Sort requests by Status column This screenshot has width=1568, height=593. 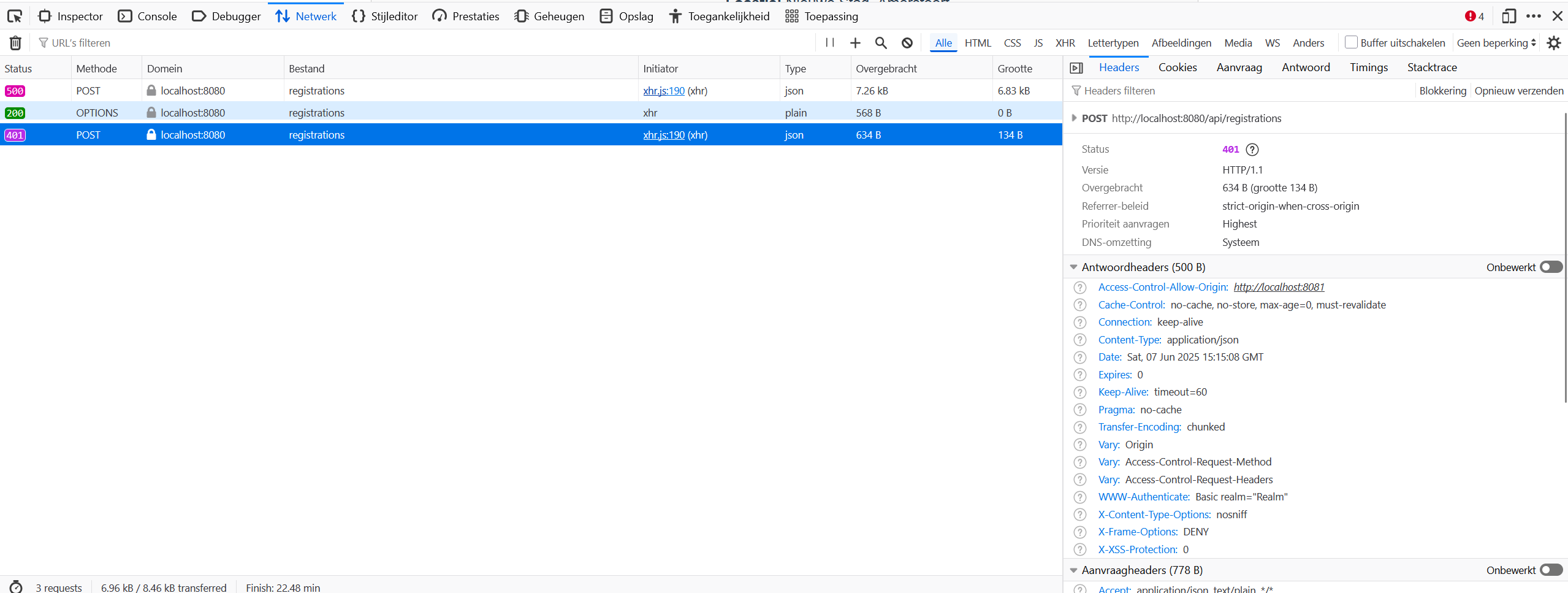coord(36,69)
